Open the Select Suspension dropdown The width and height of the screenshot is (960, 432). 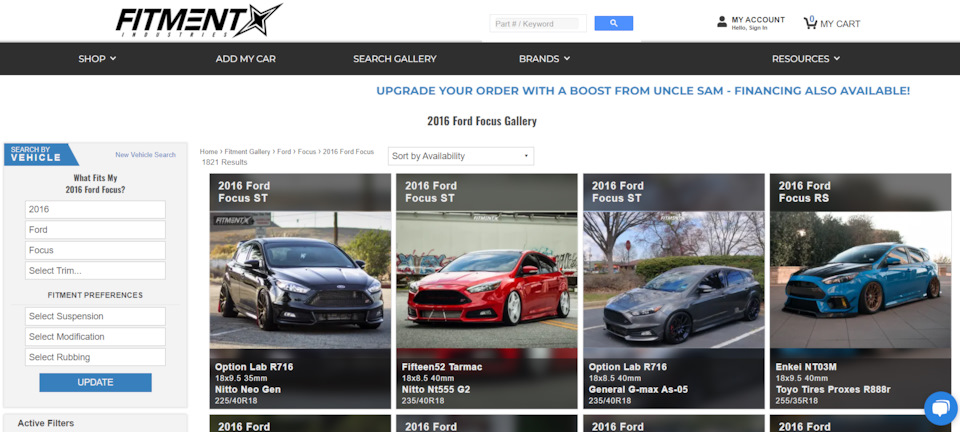click(x=96, y=316)
